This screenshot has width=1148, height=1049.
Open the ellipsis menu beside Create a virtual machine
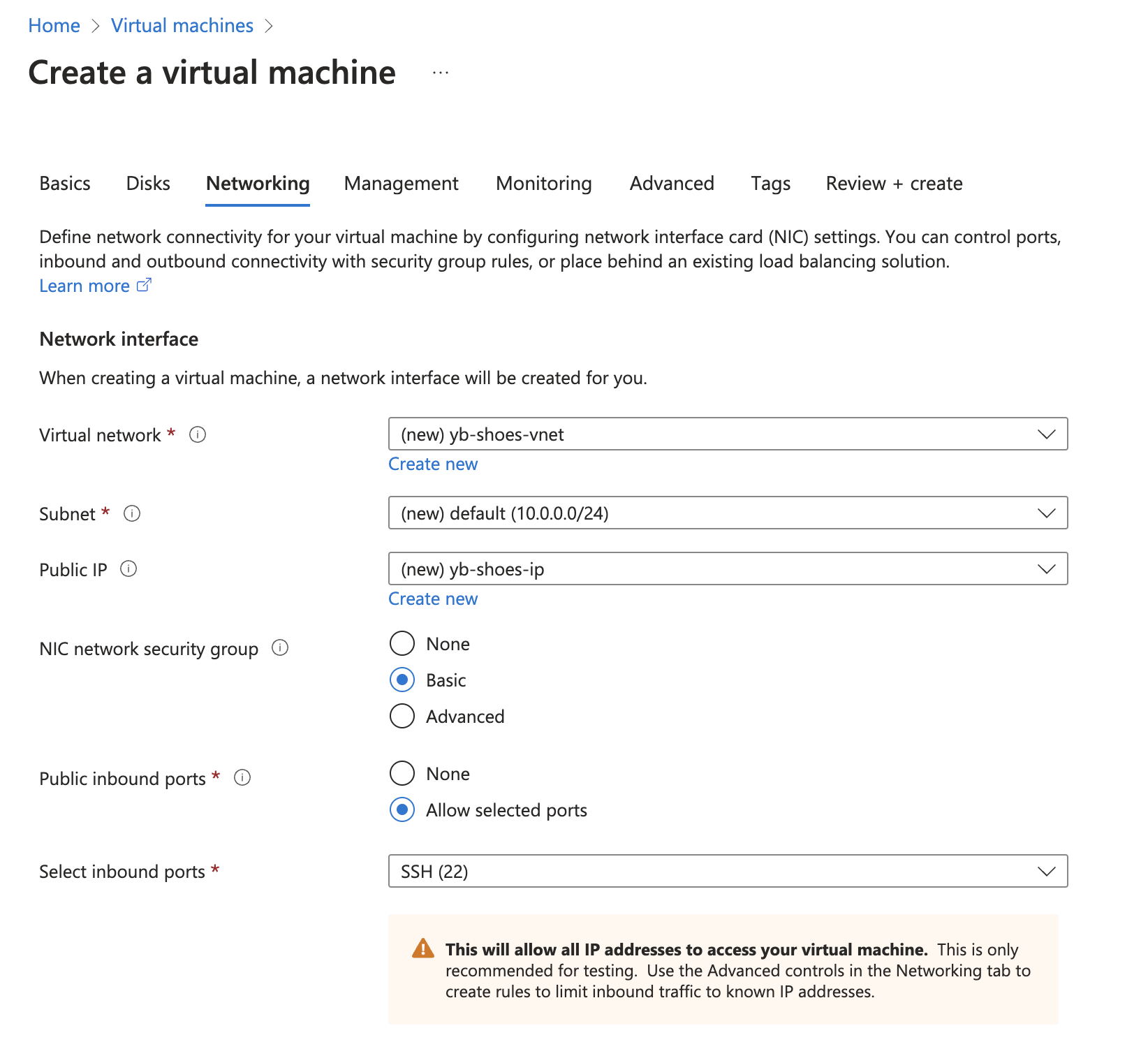click(x=439, y=72)
